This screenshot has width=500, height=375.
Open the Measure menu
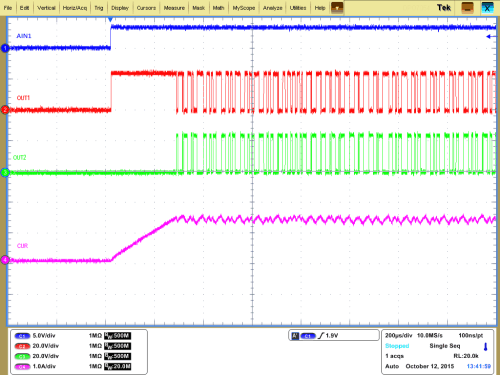[174, 8]
